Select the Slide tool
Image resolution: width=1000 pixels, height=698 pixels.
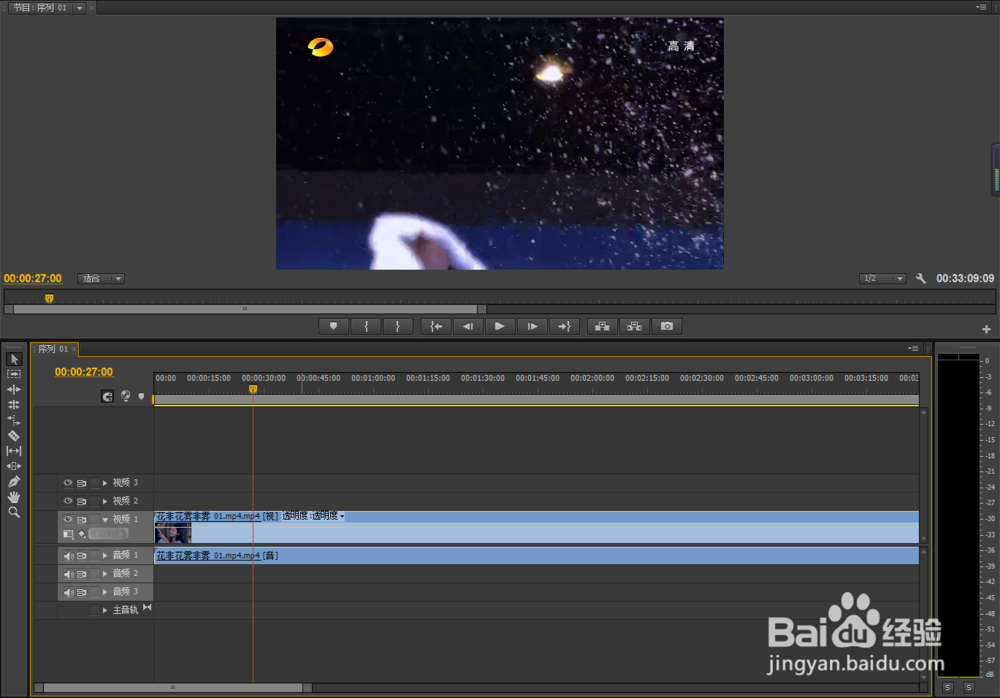[14, 466]
